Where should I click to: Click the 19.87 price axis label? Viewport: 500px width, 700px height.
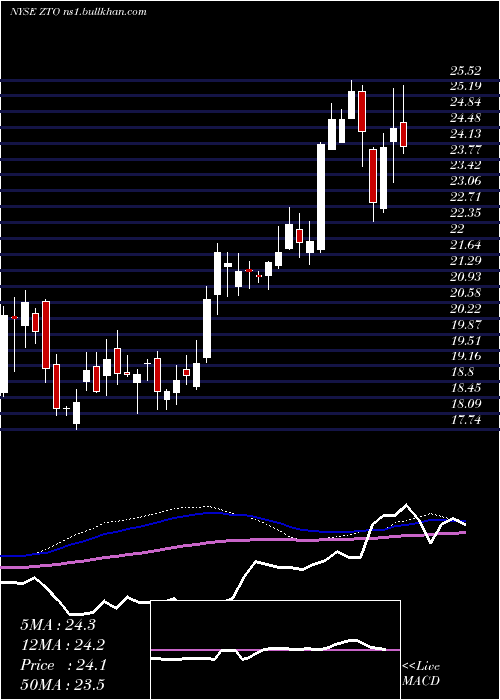click(x=466, y=325)
